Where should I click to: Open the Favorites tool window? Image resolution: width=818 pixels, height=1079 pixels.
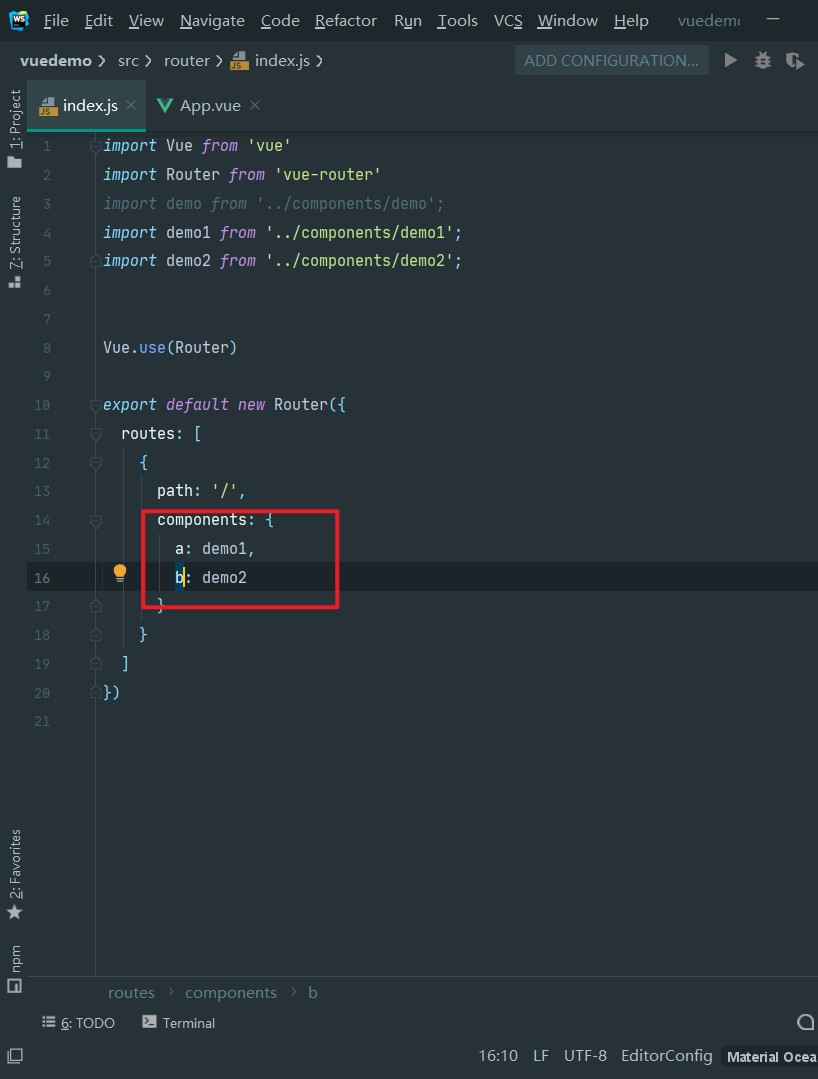point(14,875)
